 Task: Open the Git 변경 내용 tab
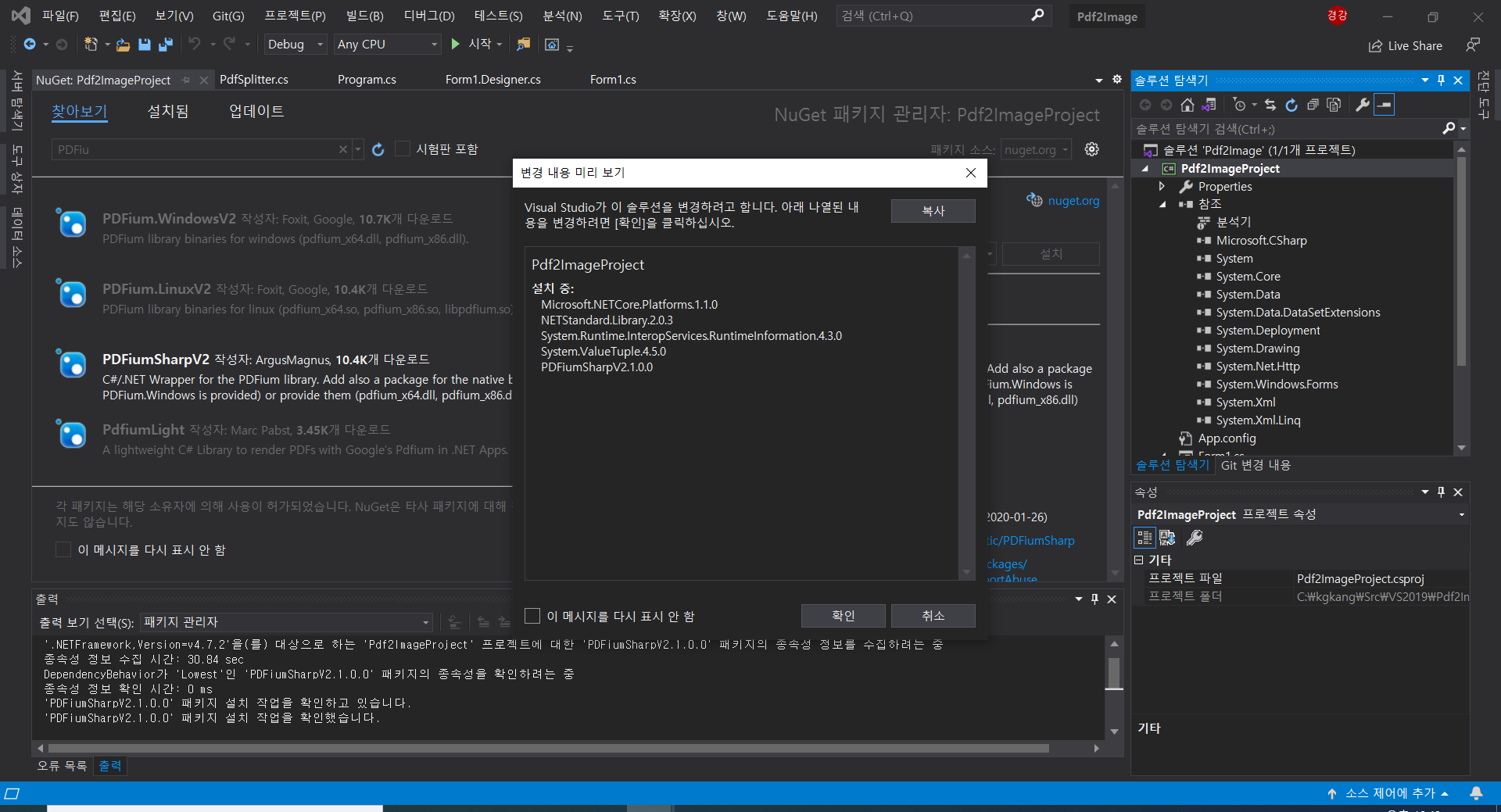pos(1256,465)
